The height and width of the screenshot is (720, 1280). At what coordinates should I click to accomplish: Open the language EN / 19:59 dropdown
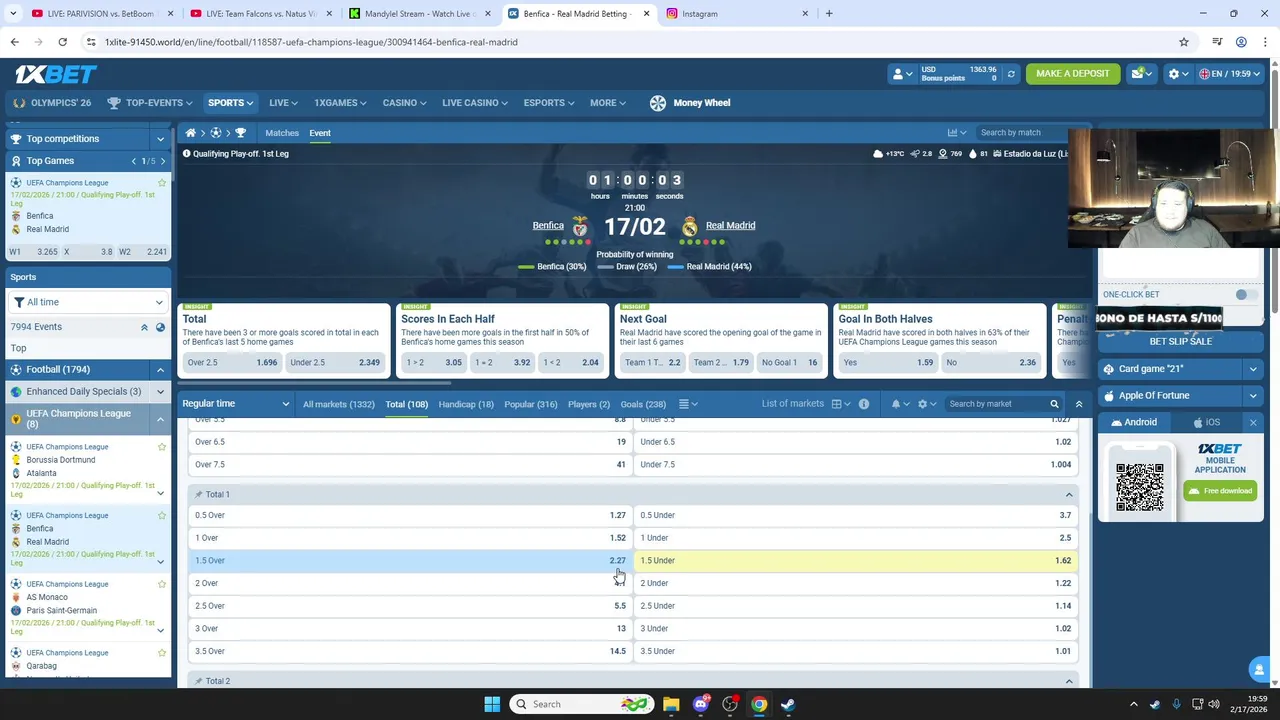1229,74
